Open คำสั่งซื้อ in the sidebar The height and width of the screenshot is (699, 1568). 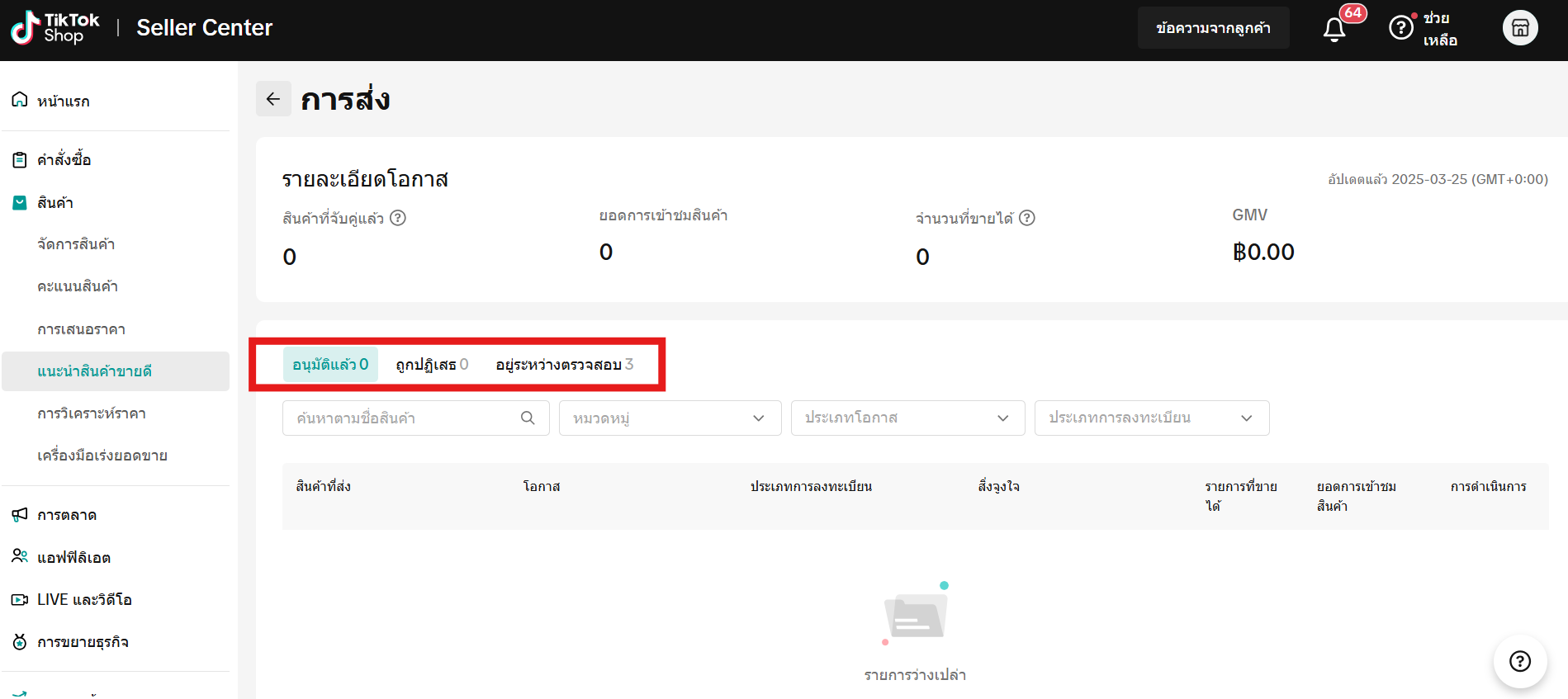click(64, 159)
